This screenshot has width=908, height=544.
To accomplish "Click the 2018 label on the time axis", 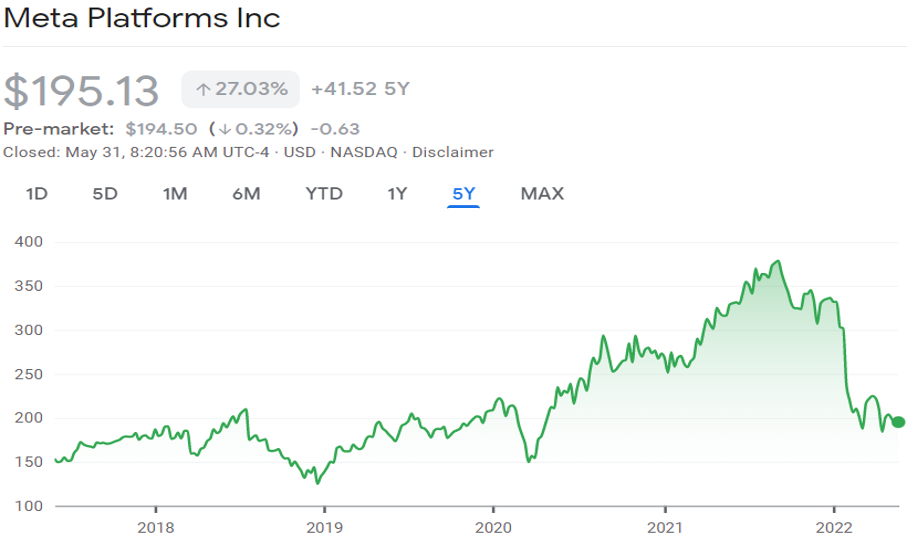I will pyautogui.click(x=155, y=527).
